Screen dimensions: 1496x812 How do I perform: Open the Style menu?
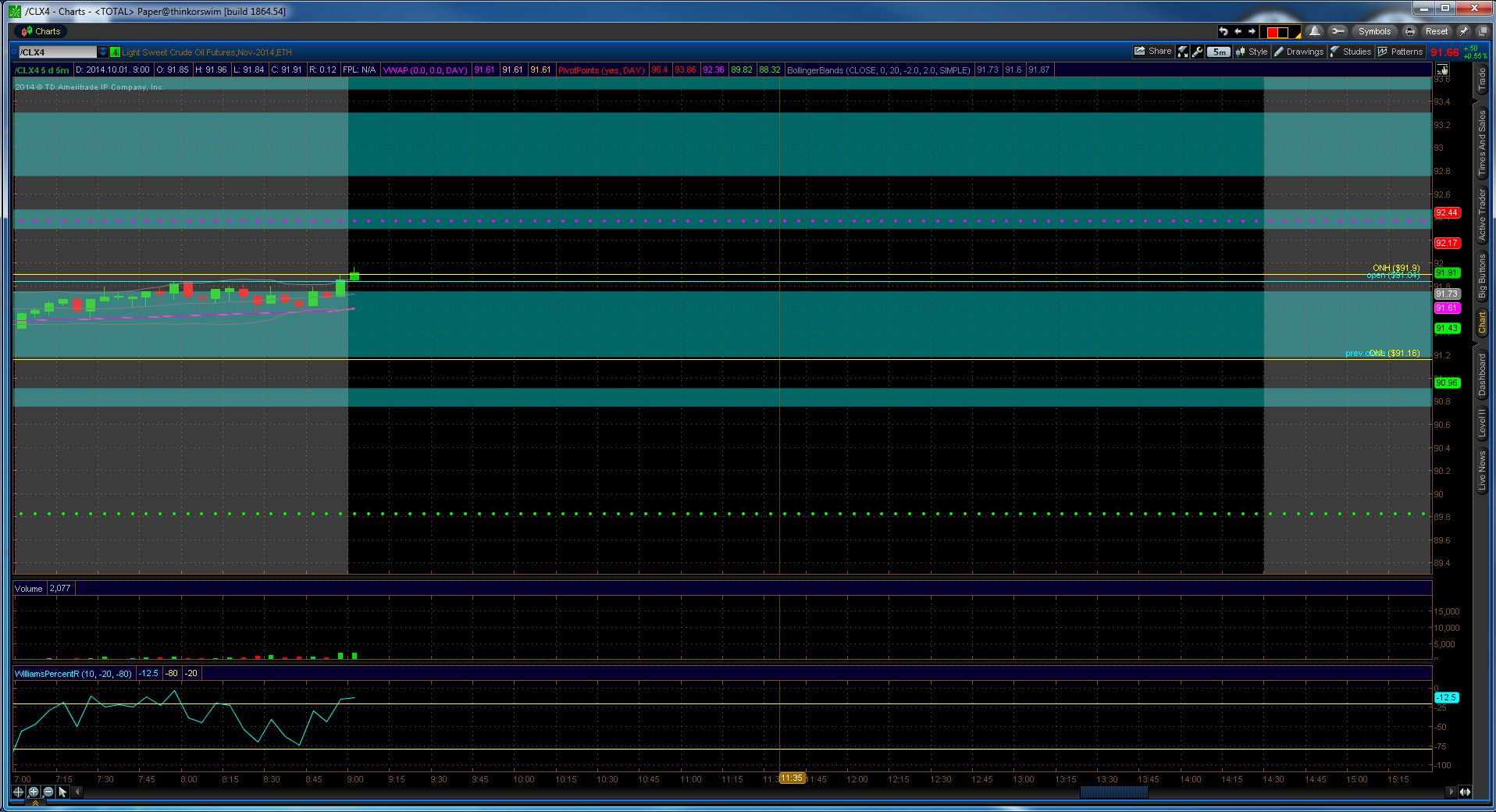coord(1252,52)
